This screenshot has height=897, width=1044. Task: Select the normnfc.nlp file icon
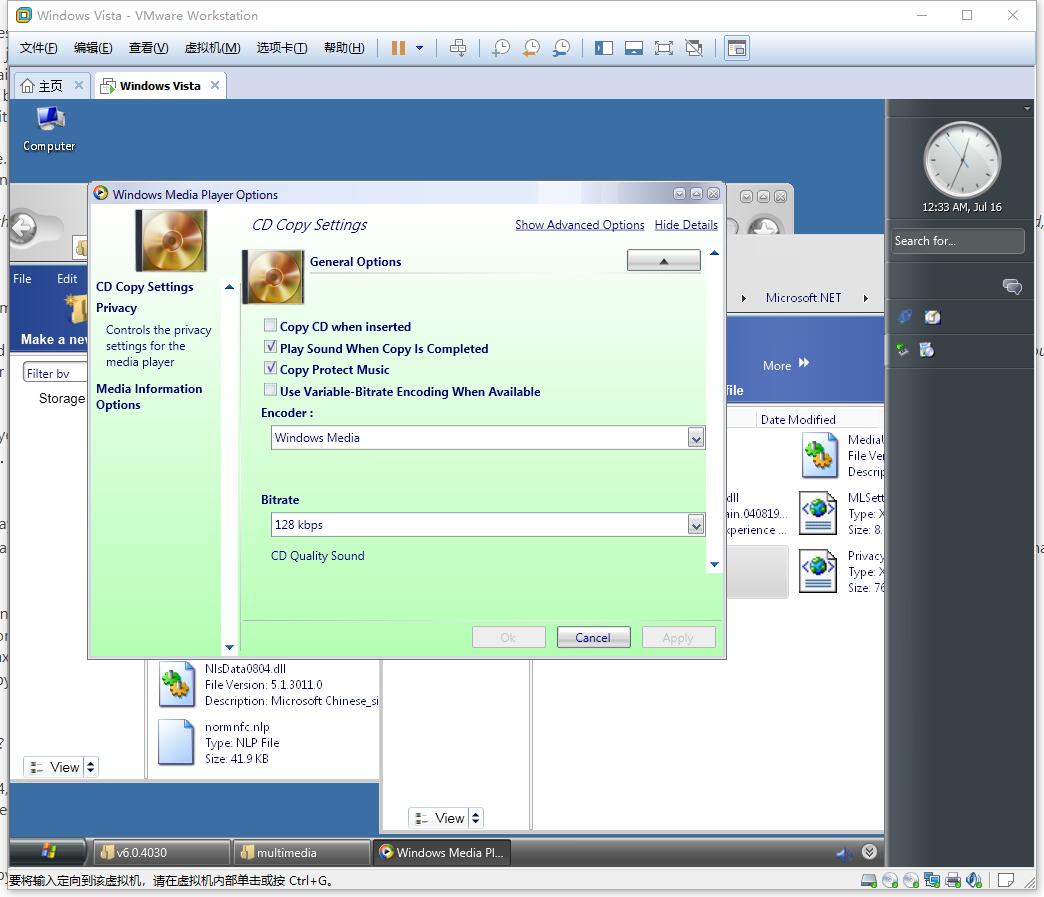point(176,743)
